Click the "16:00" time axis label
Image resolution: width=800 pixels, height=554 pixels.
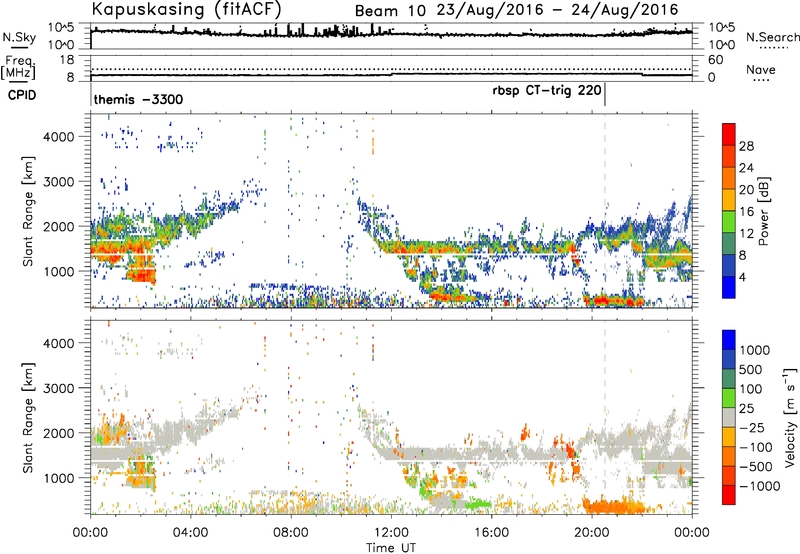[491, 533]
